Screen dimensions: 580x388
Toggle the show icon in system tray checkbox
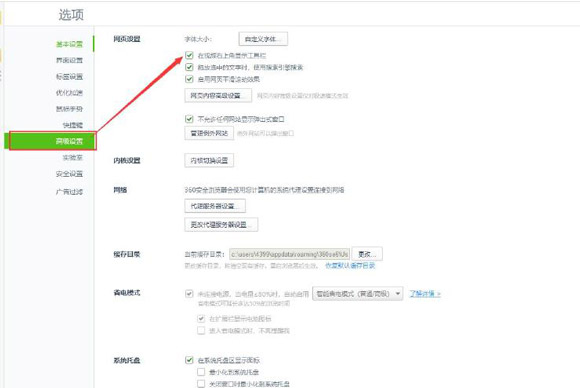point(189,360)
